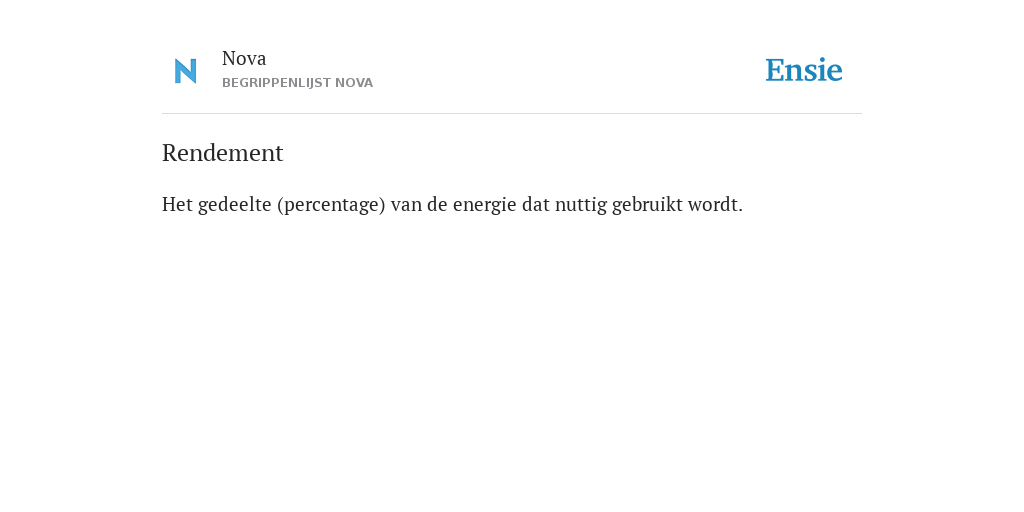
Task: Click the word 'BEGRIPPENLIJST' in the subtitle
Action: [x=276, y=83]
